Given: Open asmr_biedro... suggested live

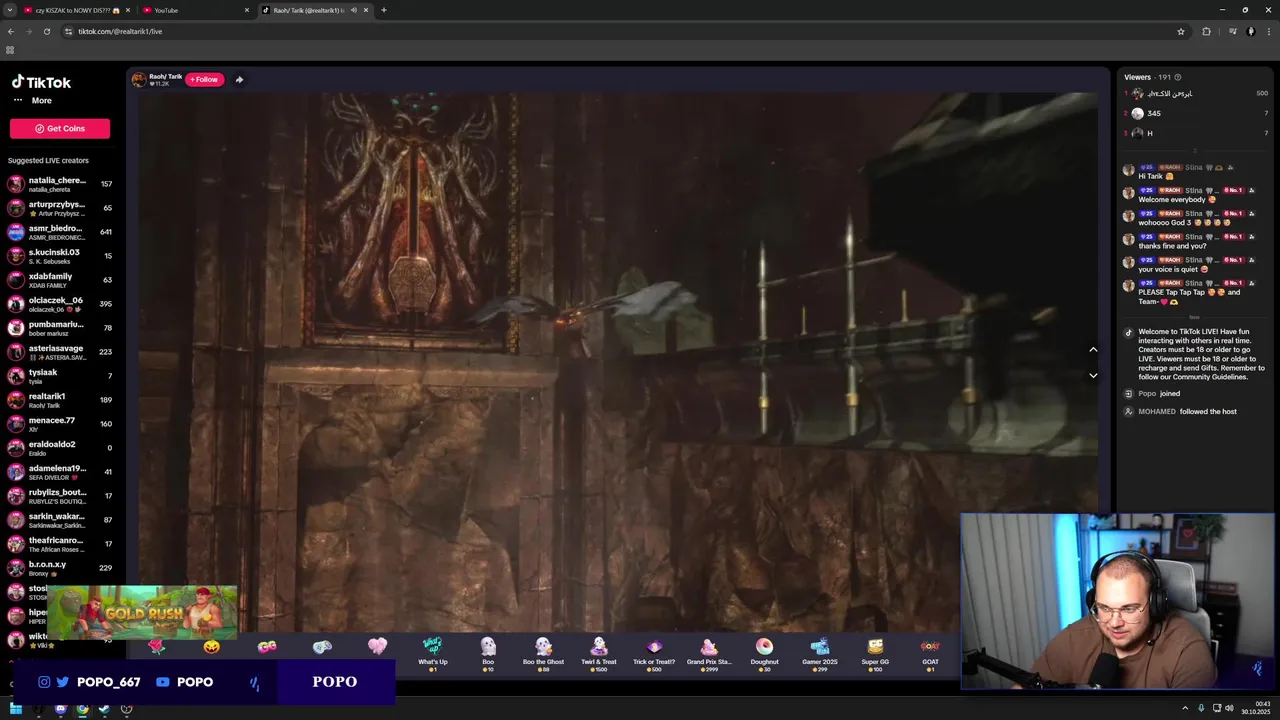Looking at the screenshot, I should pyautogui.click(x=60, y=232).
